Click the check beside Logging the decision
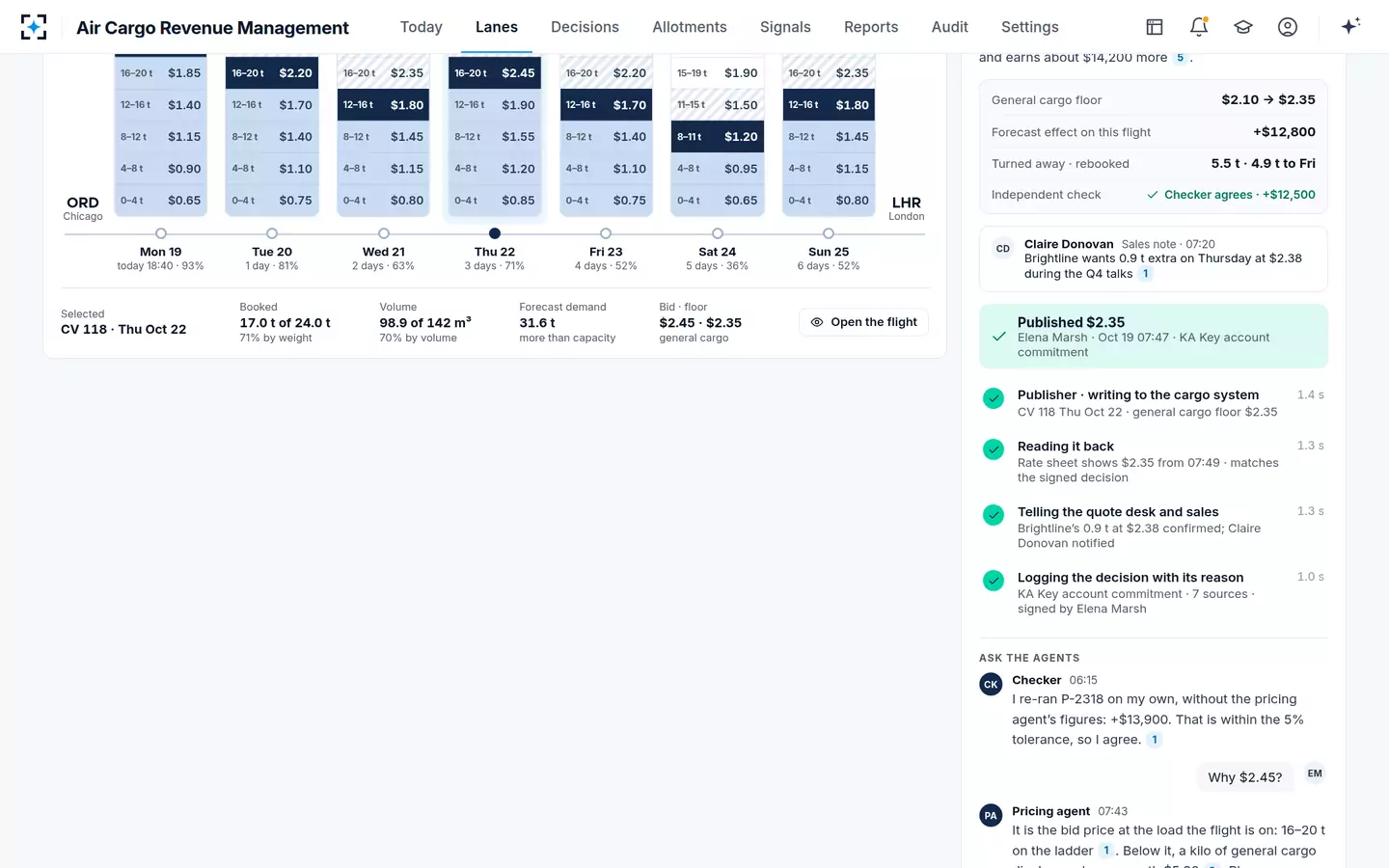1389x868 pixels. (x=994, y=581)
